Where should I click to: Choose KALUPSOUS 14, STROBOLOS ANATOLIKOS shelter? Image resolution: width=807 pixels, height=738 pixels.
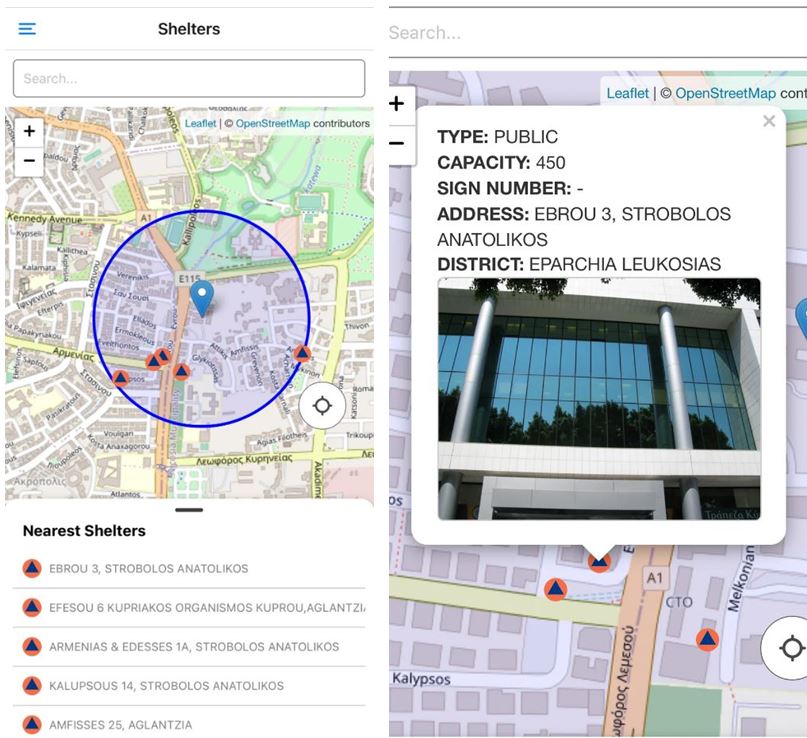pos(166,686)
